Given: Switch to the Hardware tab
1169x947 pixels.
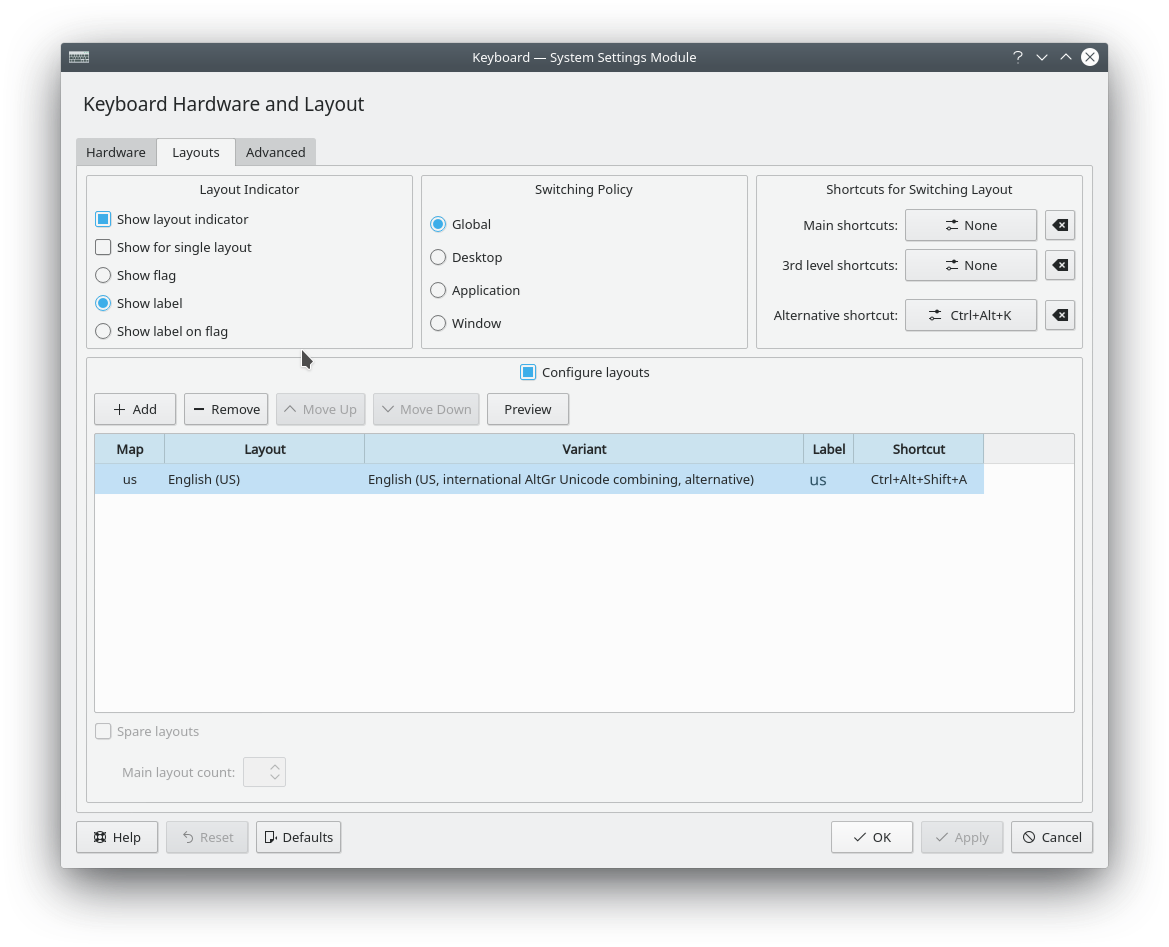Looking at the screenshot, I should click(116, 152).
